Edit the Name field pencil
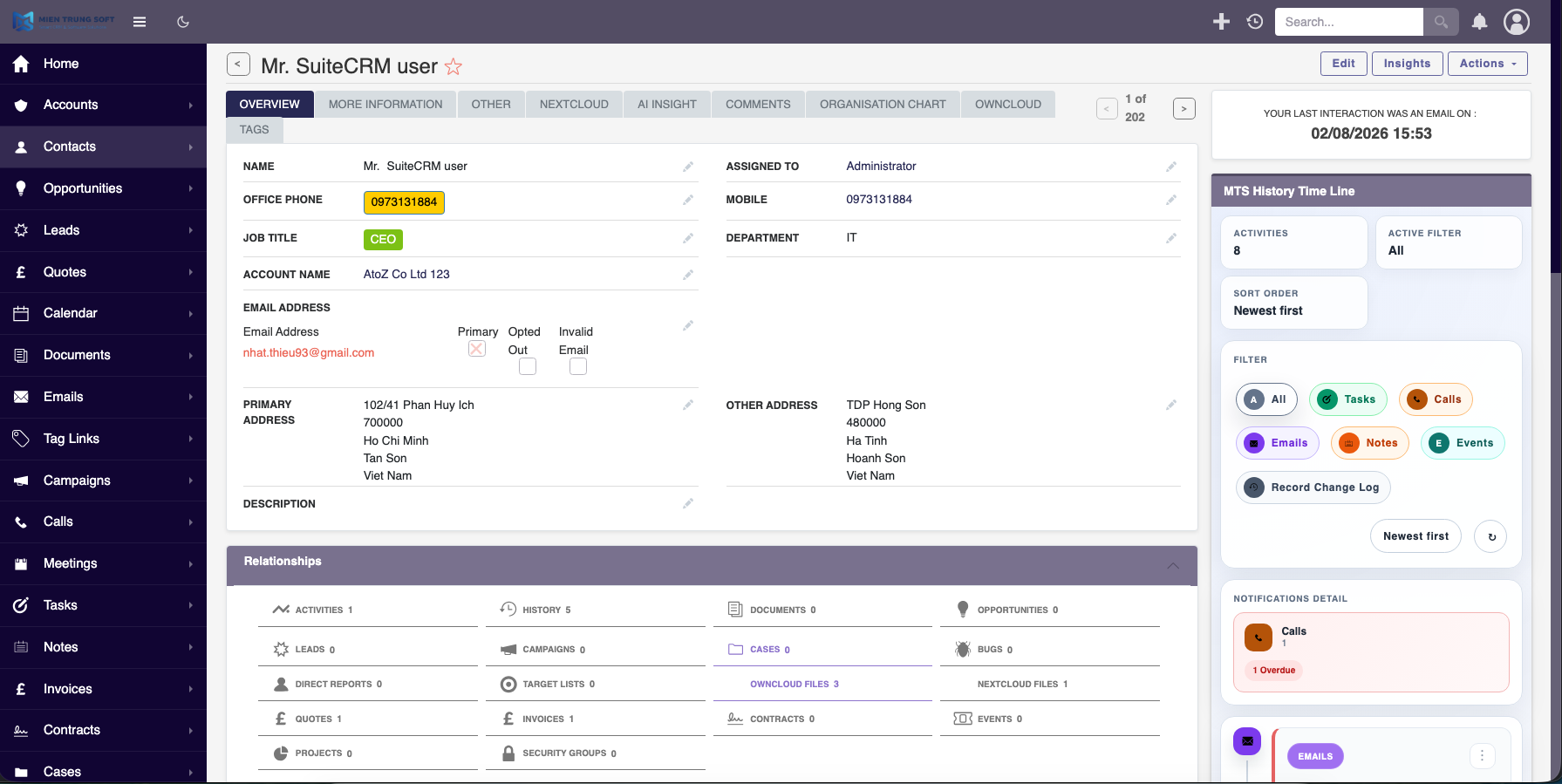This screenshot has height=784, width=1562. click(x=688, y=167)
